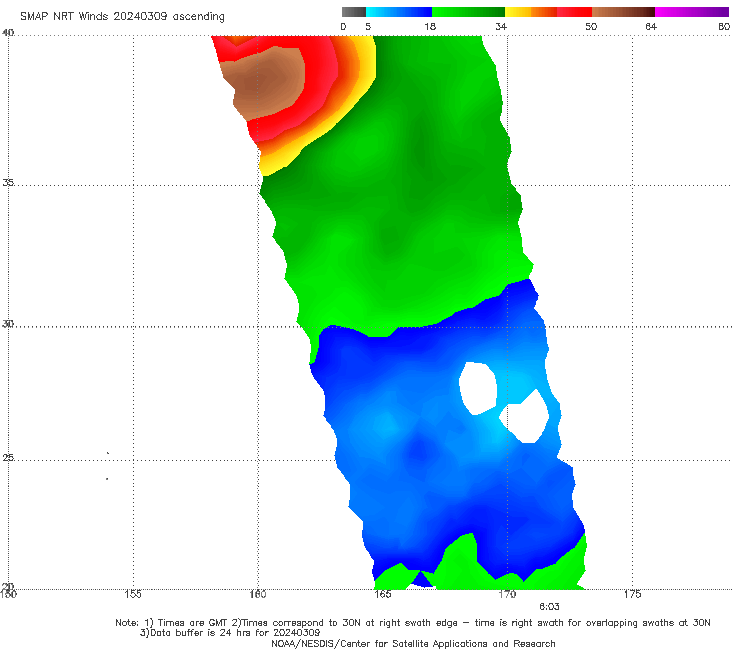Click the color bar label '50'
Image resolution: width=740 pixels, height=650 pixels.
pyautogui.click(x=591, y=26)
